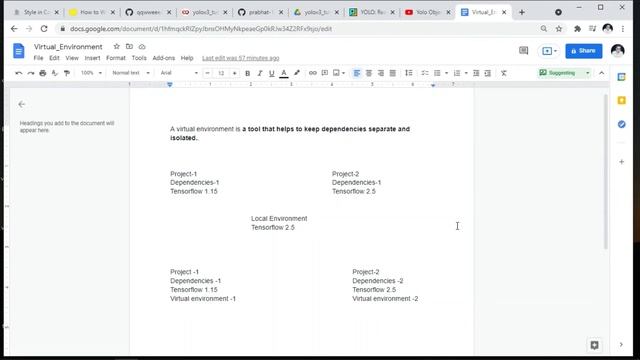
Task: Set justified alignment
Action: pyautogui.click(x=392, y=73)
